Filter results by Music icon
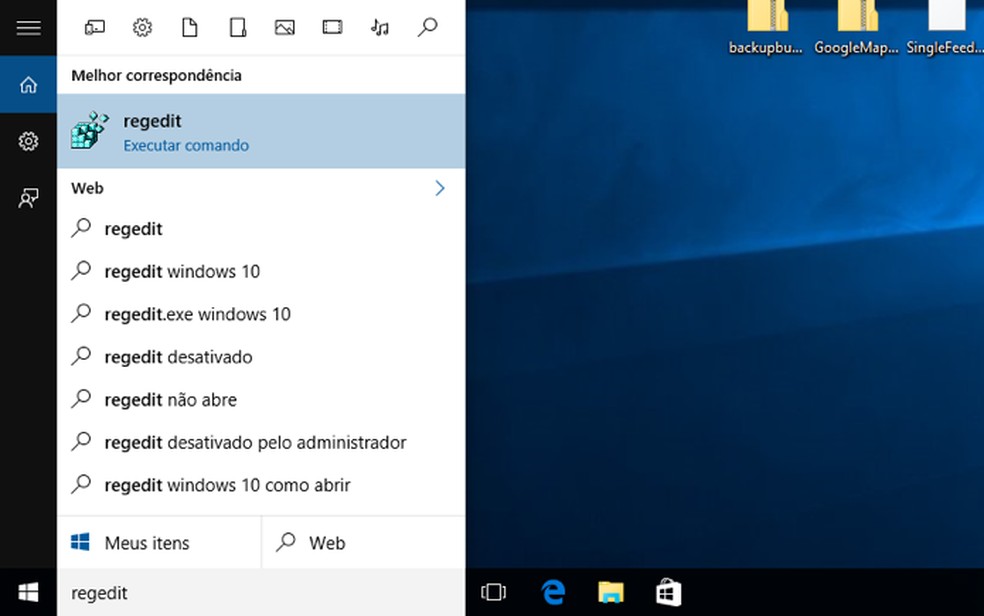The width and height of the screenshot is (984, 616). click(x=380, y=28)
